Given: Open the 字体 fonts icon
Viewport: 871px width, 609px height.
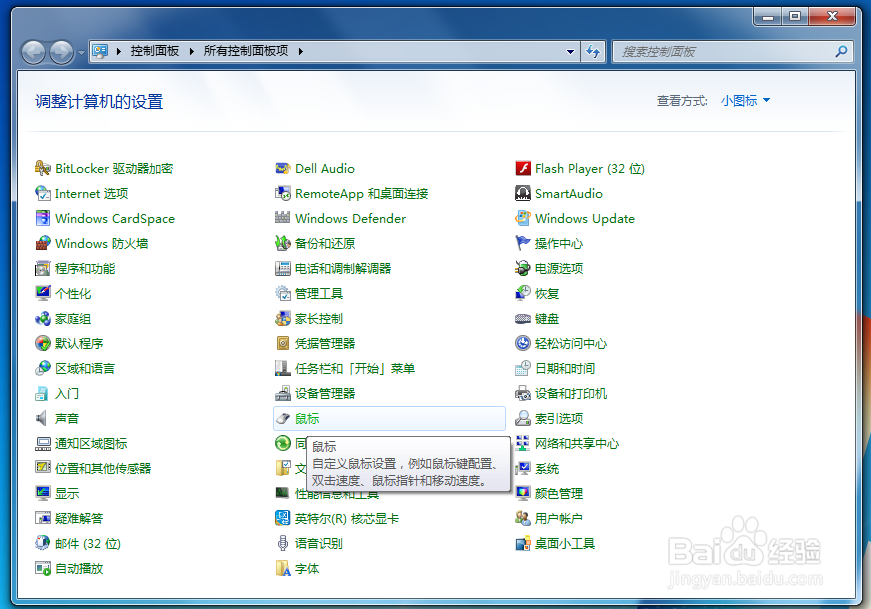Looking at the screenshot, I should click(283, 568).
